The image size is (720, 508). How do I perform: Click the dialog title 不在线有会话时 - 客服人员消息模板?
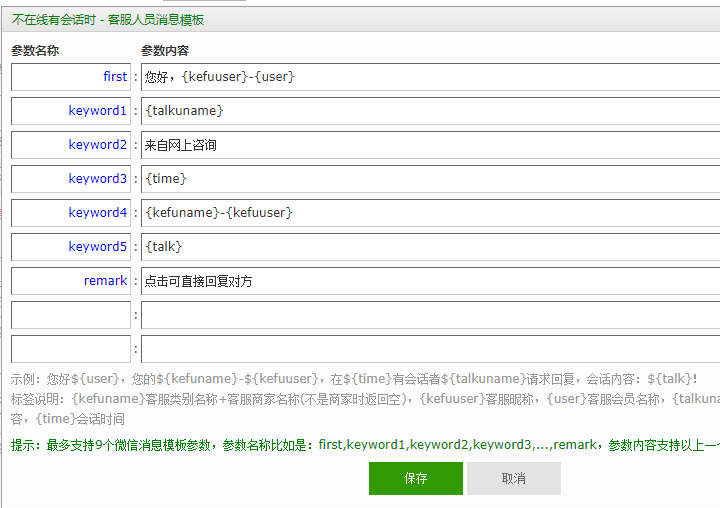tap(108, 20)
